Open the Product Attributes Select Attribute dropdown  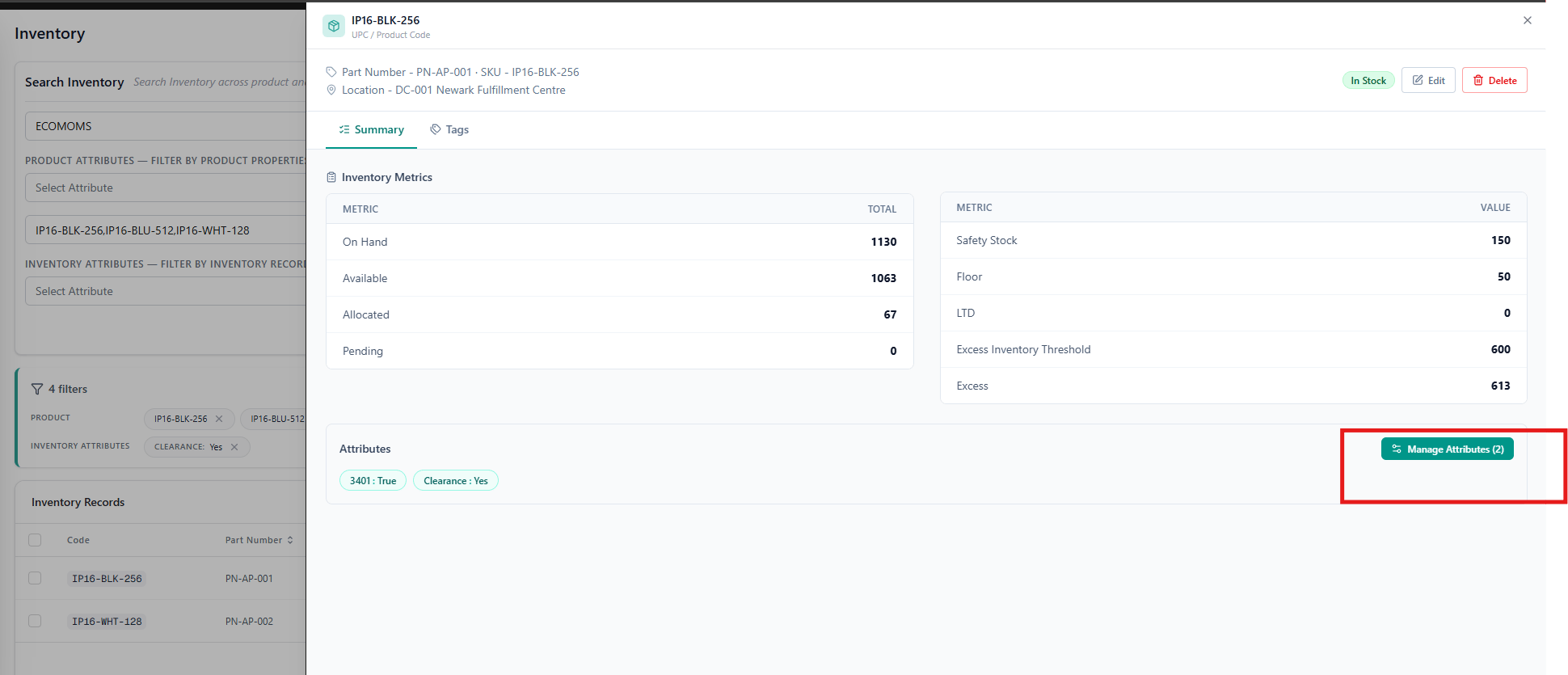coord(166,188)
